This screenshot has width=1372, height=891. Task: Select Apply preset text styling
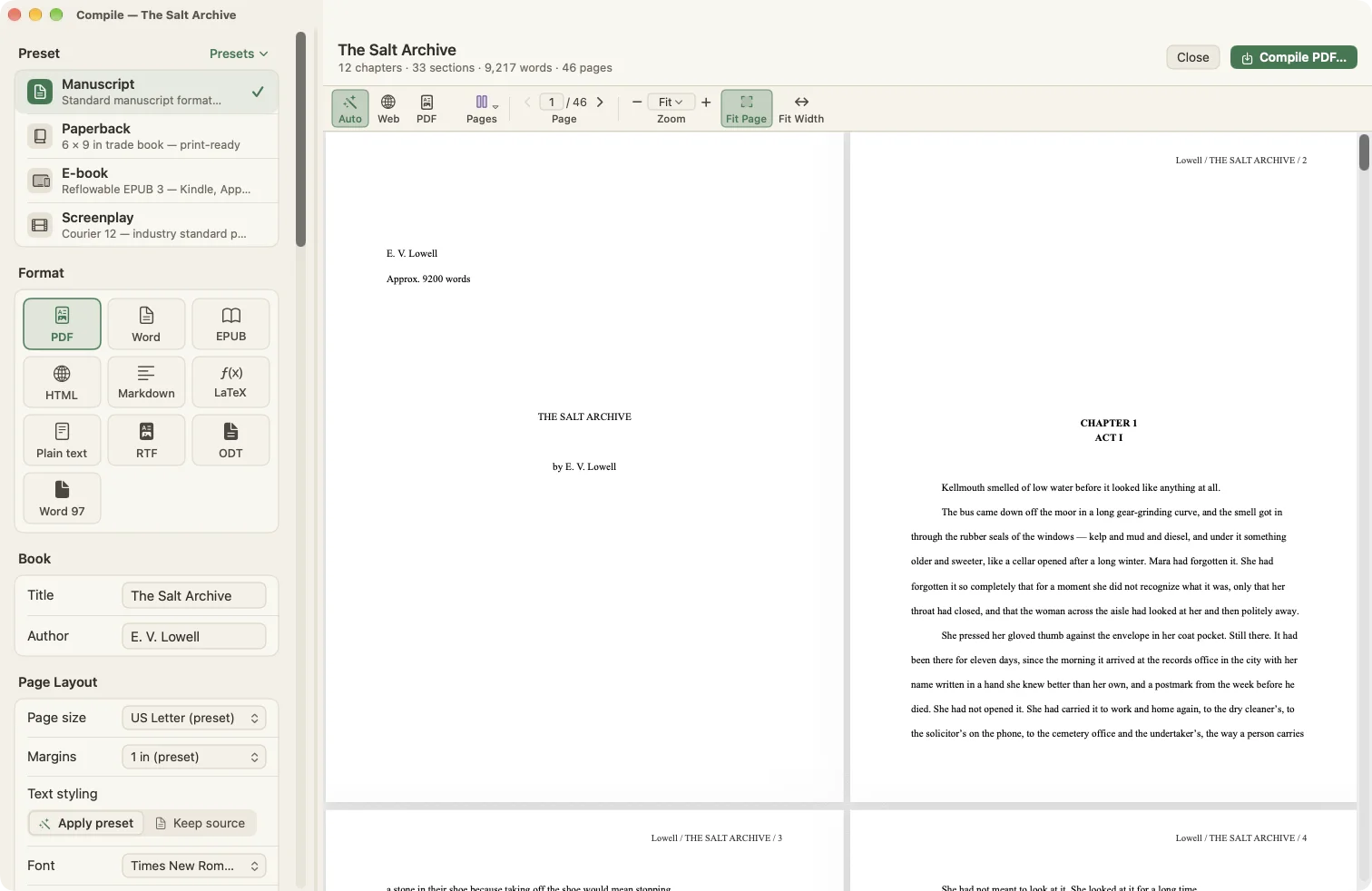[x=86, y=823]
